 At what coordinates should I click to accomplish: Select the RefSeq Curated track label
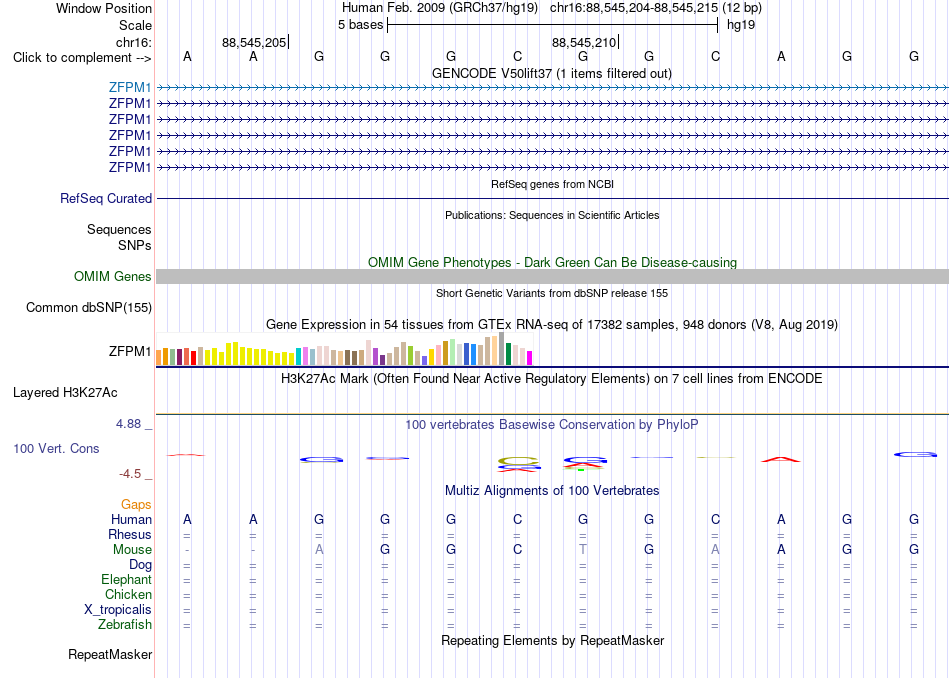tap(106, 198)
